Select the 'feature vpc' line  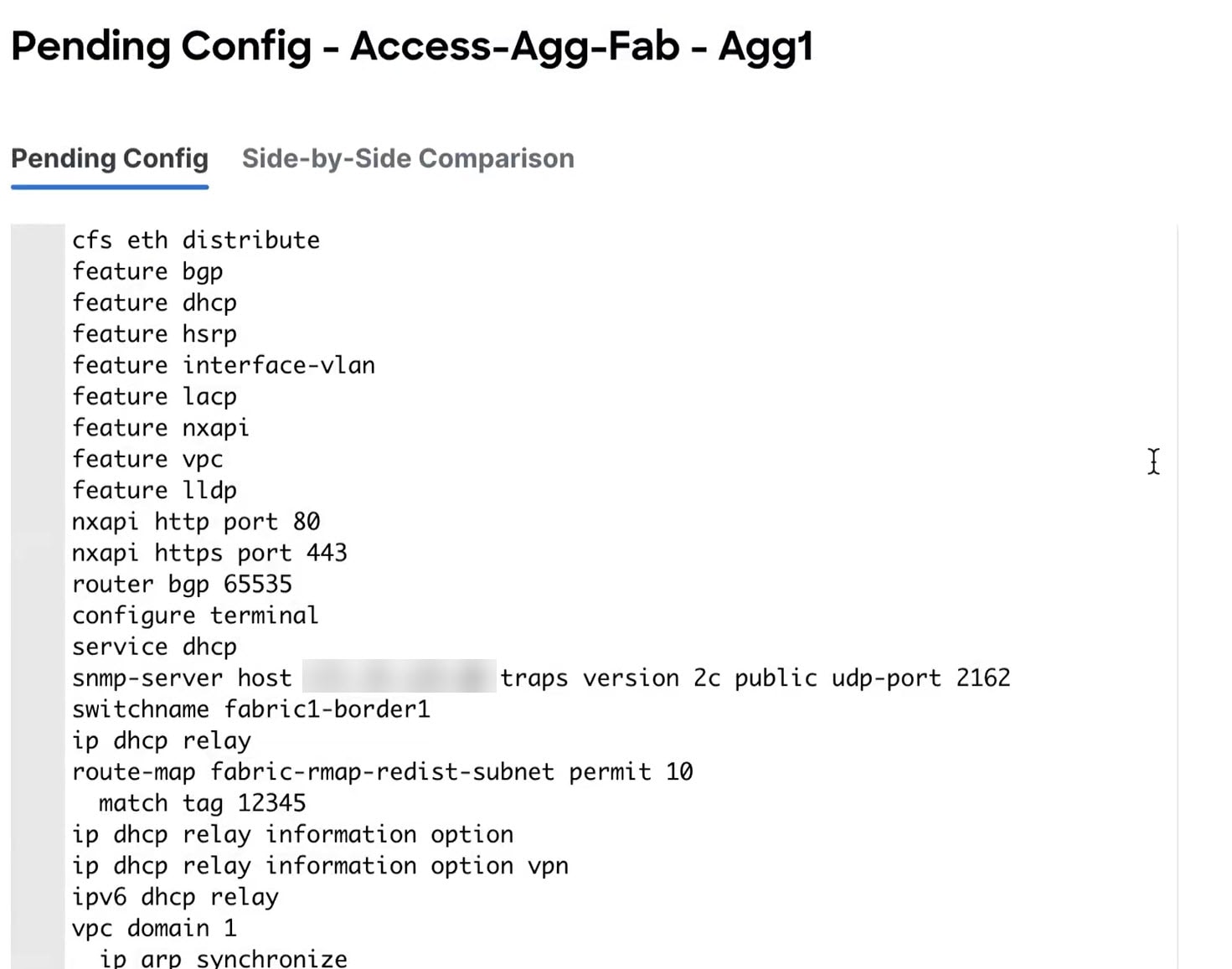[147, 459]
